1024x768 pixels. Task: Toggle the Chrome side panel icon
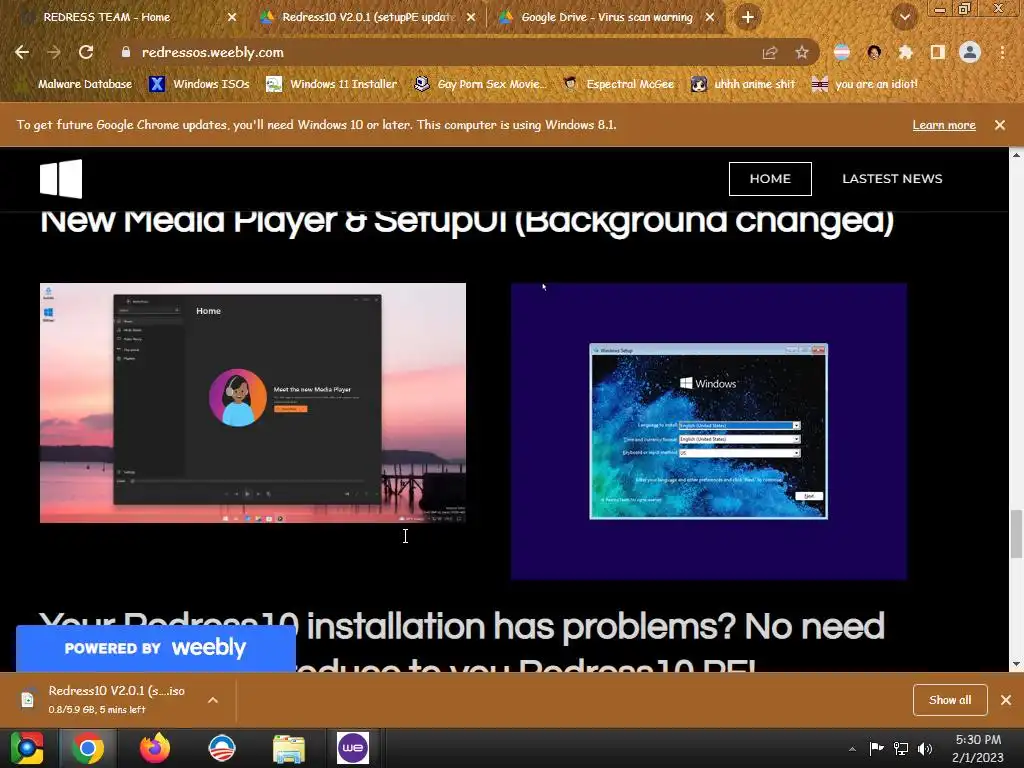(x=938, y=52)
